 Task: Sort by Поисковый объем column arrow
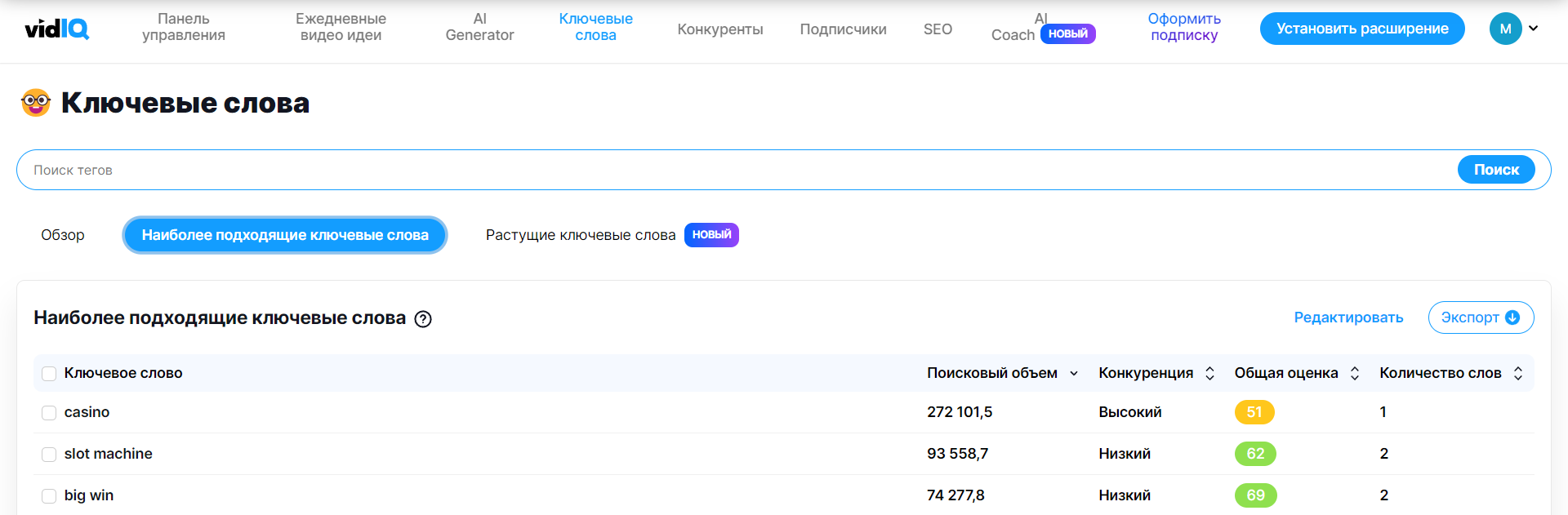pos(1074,374)
